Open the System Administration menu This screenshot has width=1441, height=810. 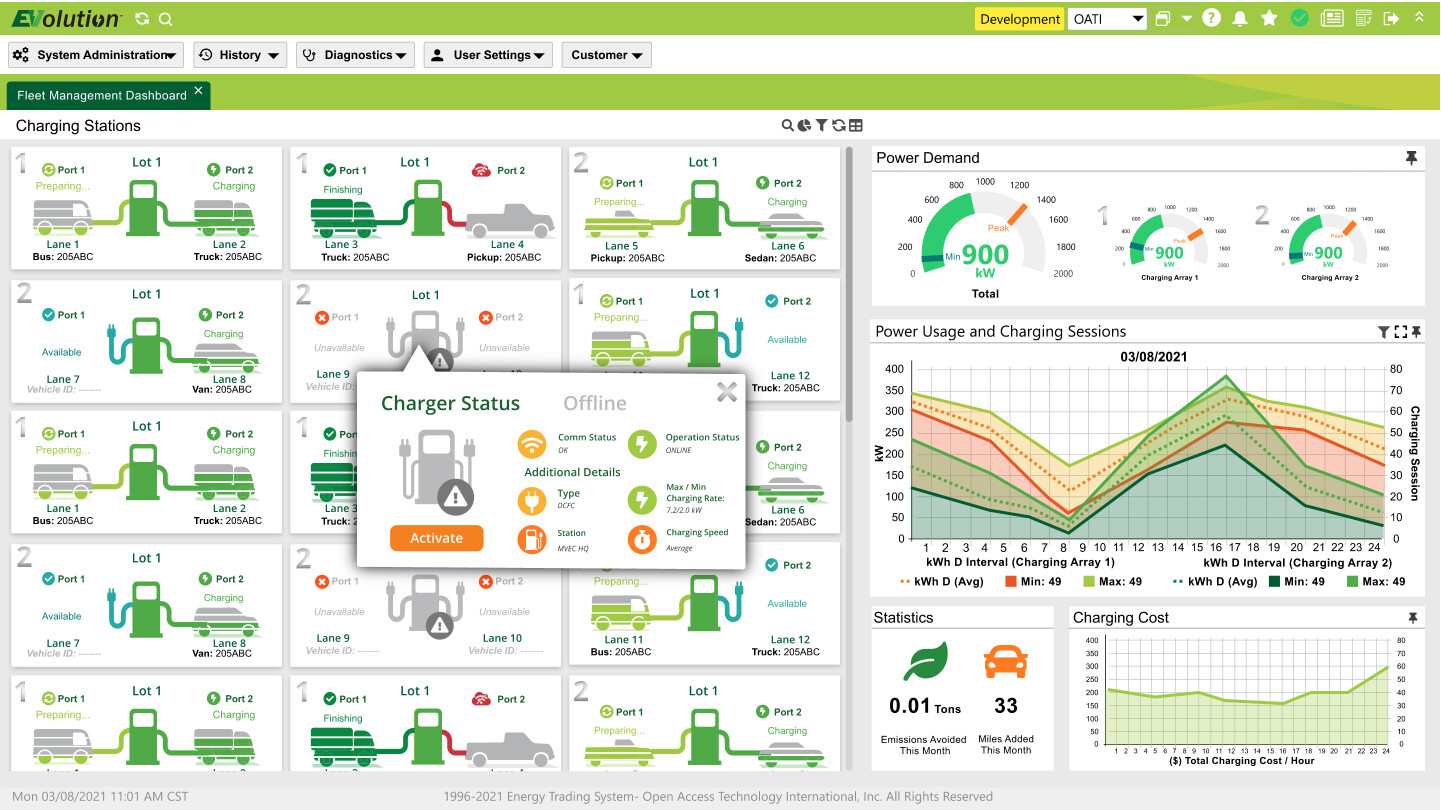[95, 55]
